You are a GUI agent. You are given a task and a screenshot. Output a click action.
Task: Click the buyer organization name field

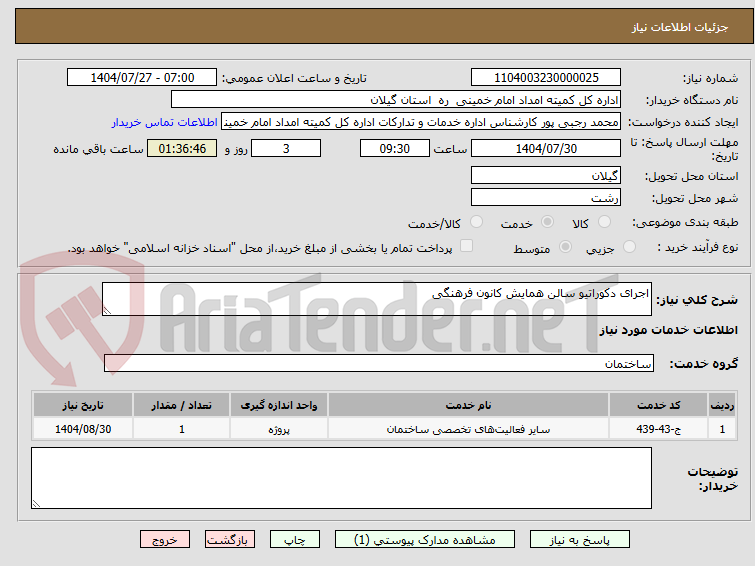pos(396,100)
